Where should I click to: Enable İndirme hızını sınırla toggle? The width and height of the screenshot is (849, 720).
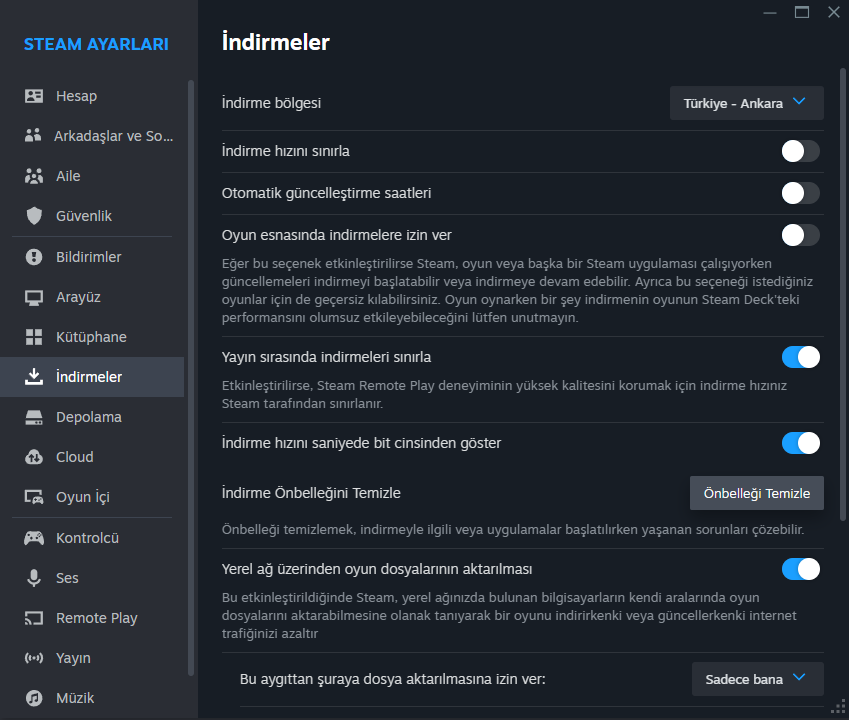pos(800,151)
